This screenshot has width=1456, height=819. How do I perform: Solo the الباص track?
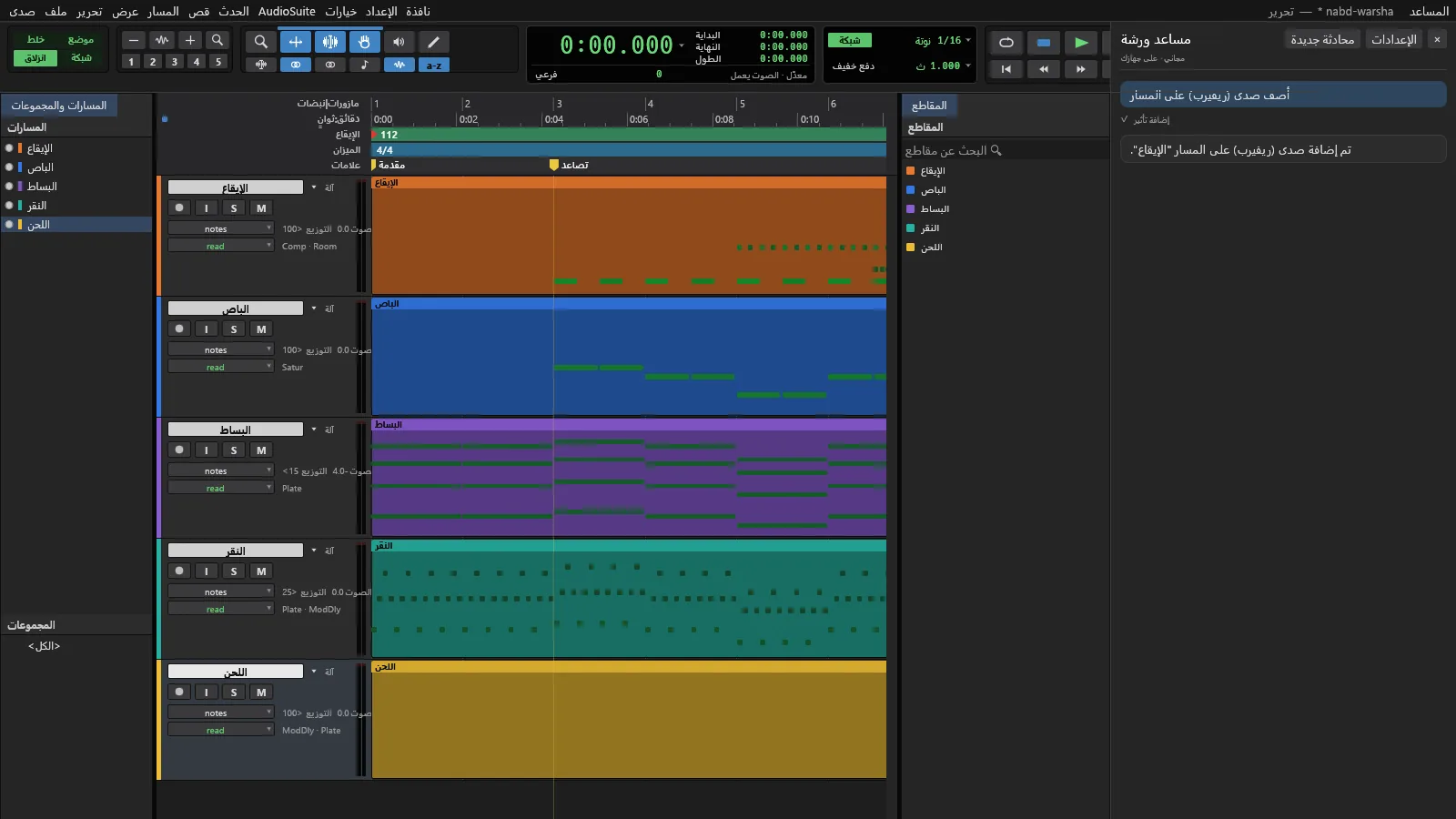pos(234,329)
